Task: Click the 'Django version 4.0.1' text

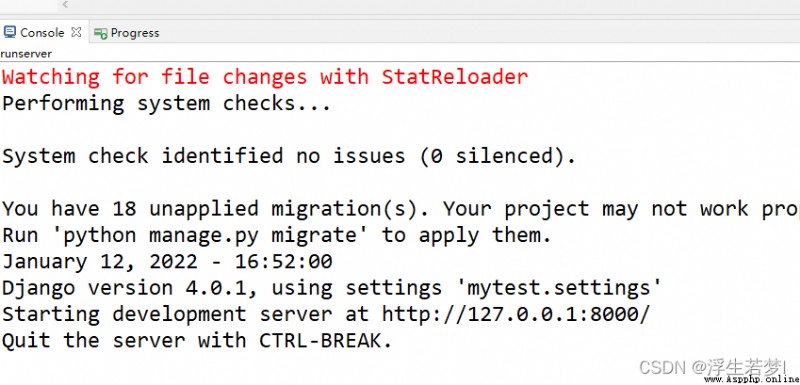Action: click(123, 288)
